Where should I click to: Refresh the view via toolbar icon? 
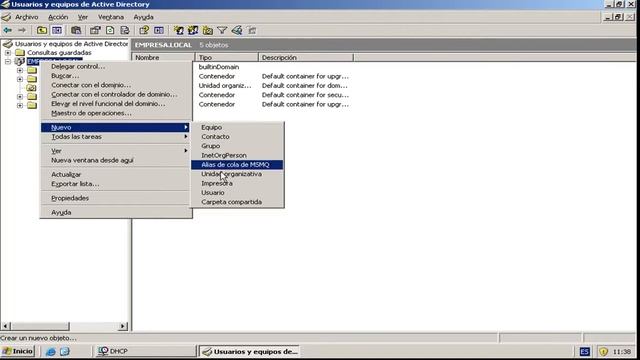[110, 30]
